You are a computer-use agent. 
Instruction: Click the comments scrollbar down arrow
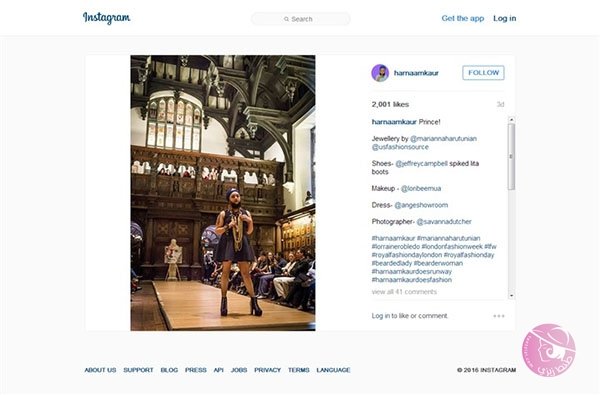click(x=511, y=296)
